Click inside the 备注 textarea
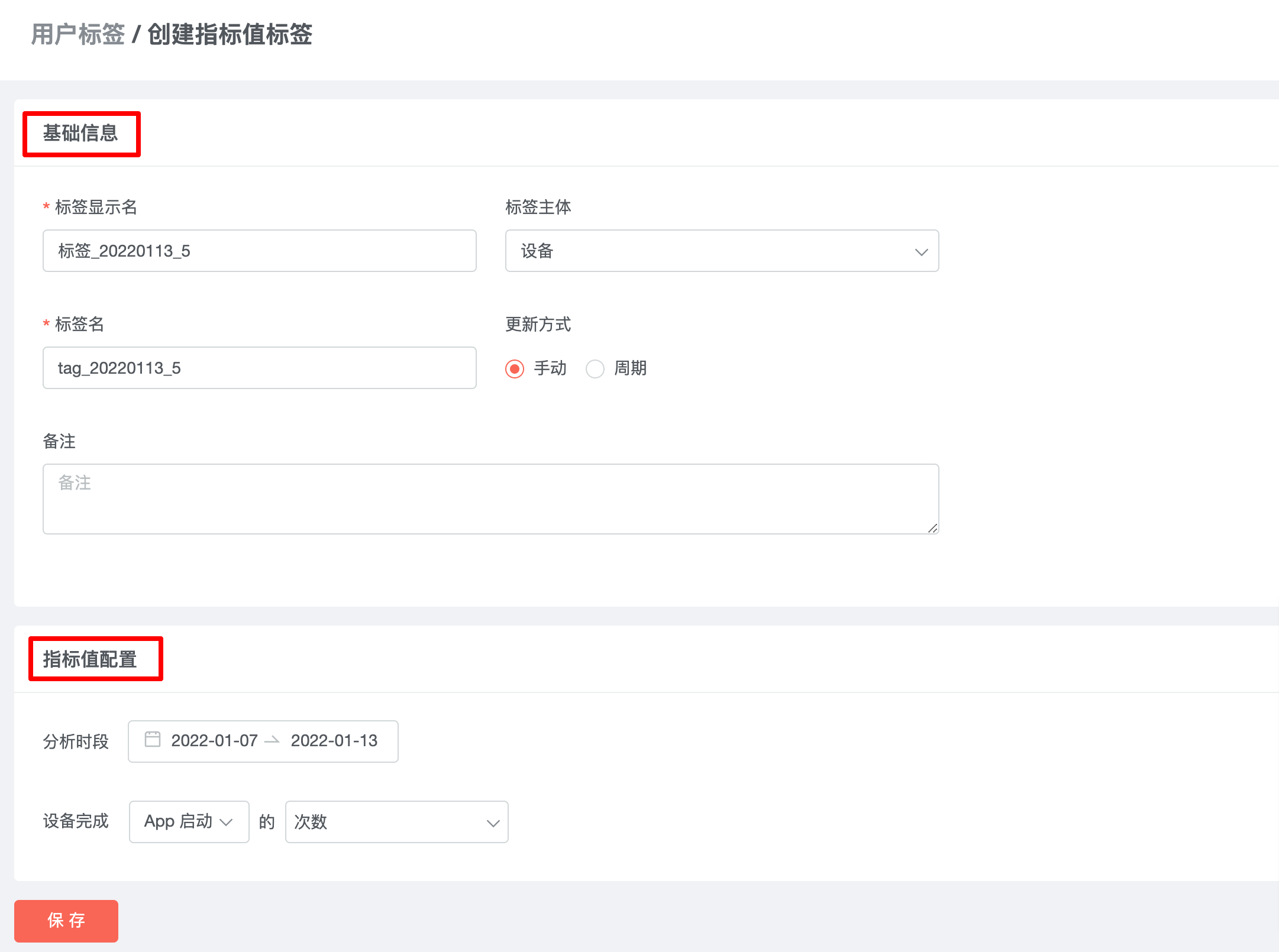1279x952 pixels. [x=491, y=499]
